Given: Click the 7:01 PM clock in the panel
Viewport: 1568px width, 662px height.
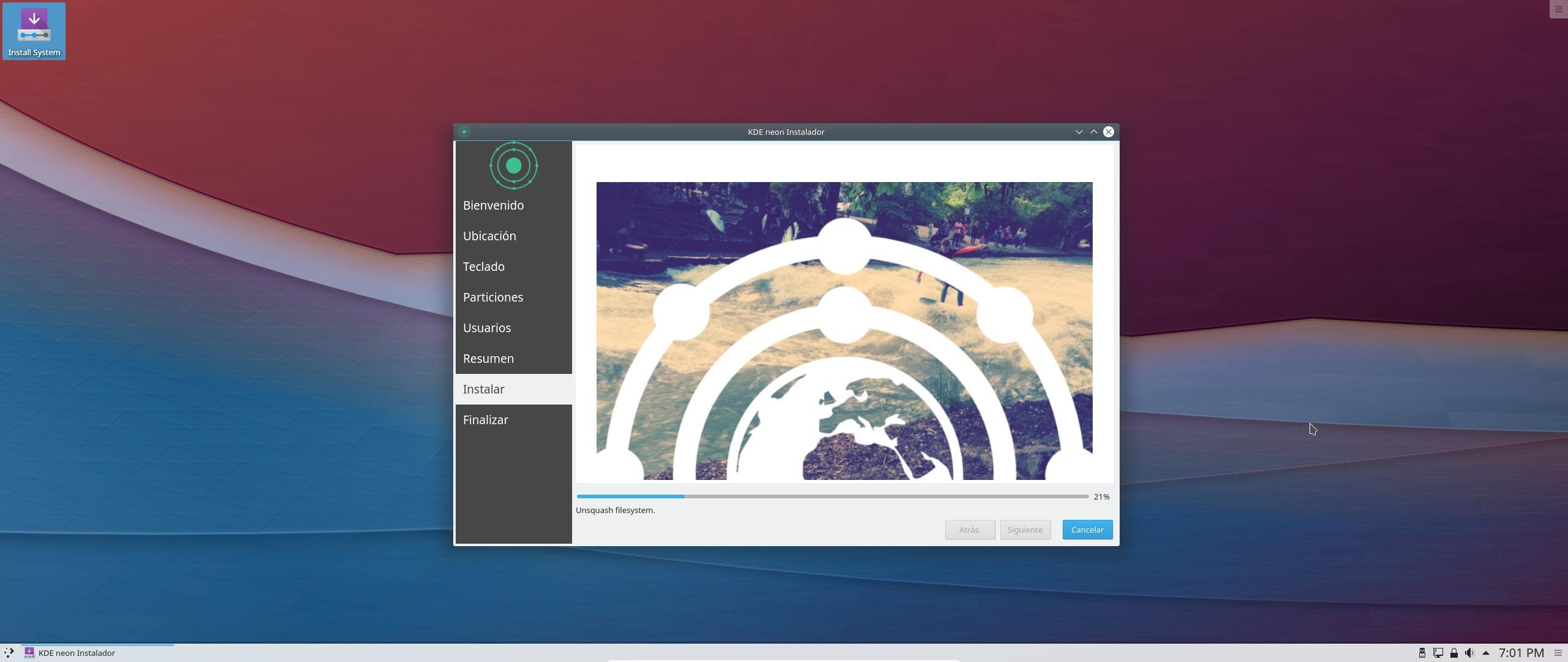Looking at the screenshot, I should point(1521,653).
